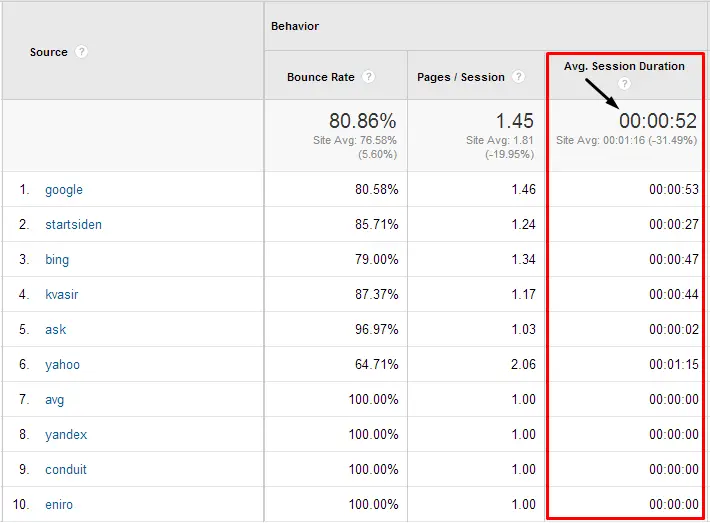Image resolution: width=710 pixels, height=523 pixels.
Task: Open help icon beside Bounce Rate
Action: (x=369, y=77)
